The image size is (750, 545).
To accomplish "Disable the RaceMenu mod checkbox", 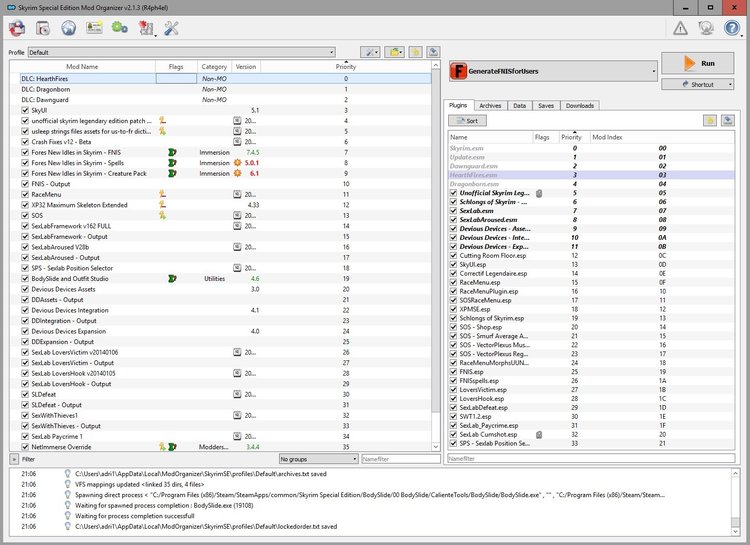I will point(25,194).
